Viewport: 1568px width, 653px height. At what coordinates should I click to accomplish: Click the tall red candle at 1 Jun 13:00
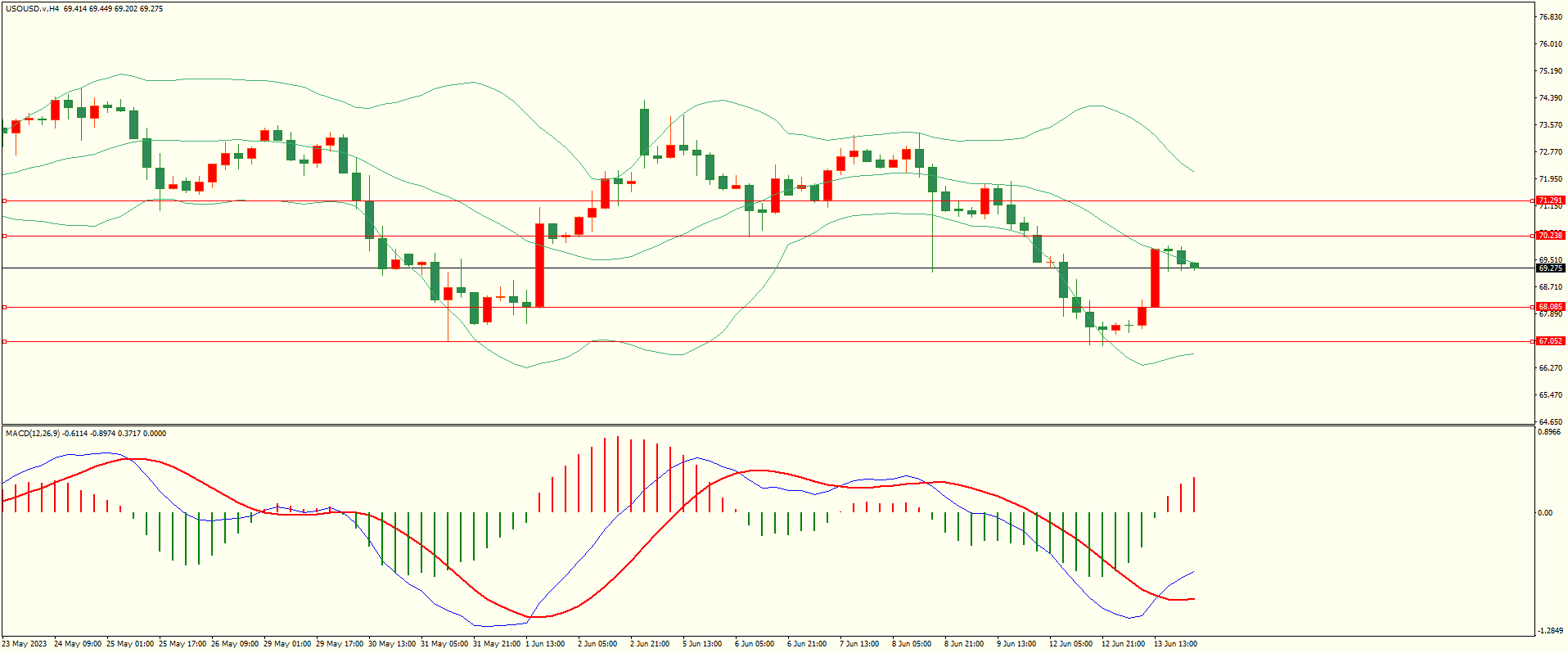(x=540, y=265)
